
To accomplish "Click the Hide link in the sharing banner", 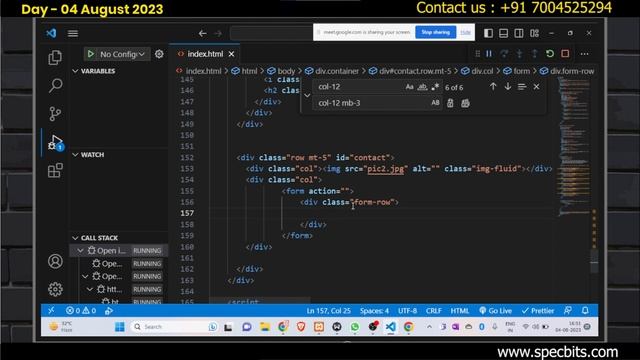I will [465, 32].
